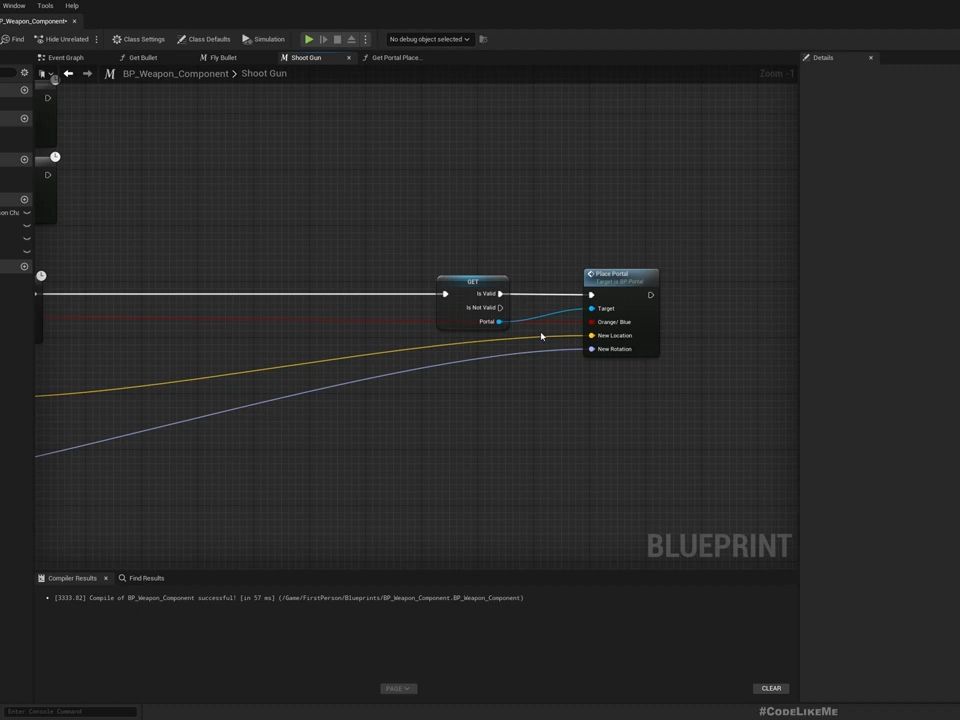Click second add plus button in left panel
The image size is (960, 720).
coord(24,118)
